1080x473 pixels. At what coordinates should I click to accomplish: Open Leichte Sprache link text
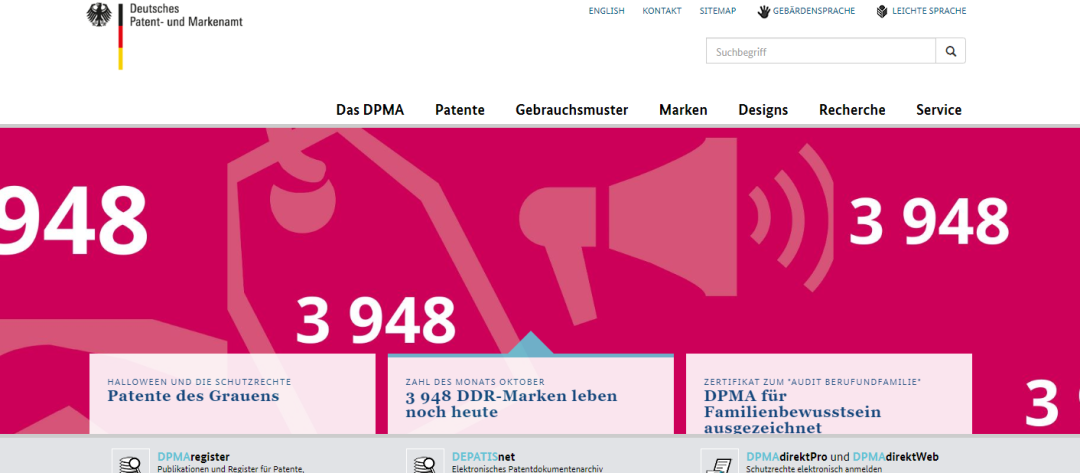click(x=929, y=11)
